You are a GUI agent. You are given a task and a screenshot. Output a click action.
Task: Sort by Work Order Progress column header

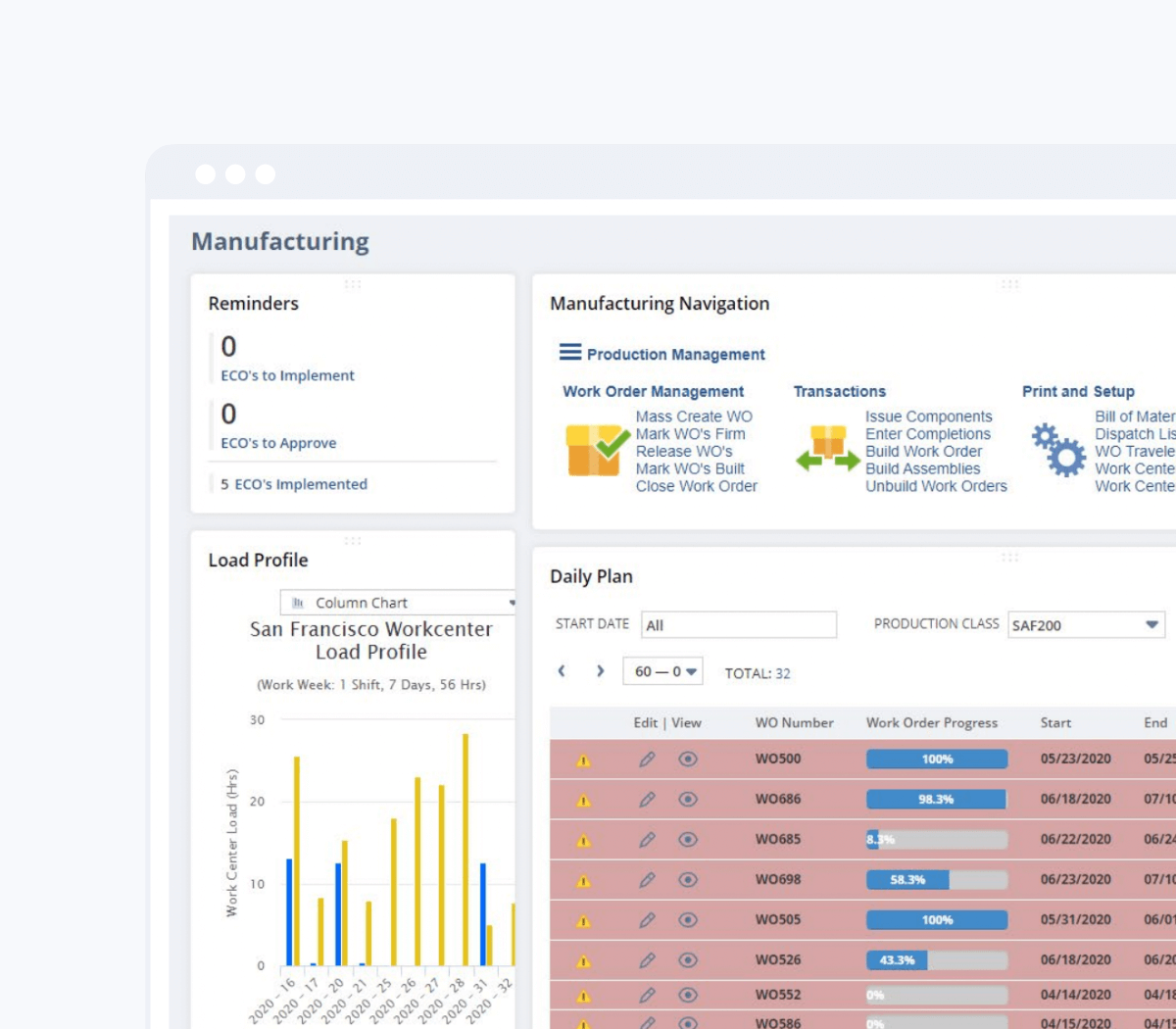(x=932, y=723)
